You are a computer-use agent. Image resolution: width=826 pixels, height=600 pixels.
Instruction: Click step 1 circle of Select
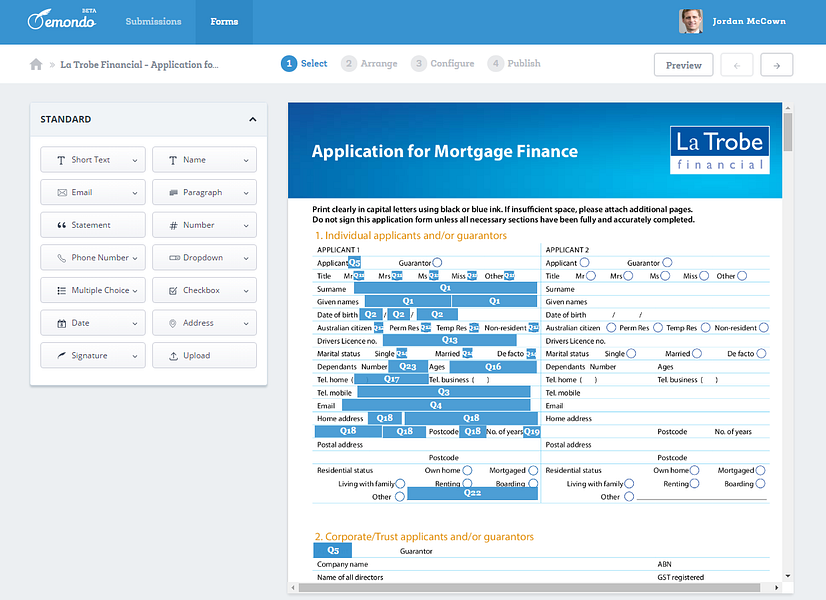click(x=289, y=64)
